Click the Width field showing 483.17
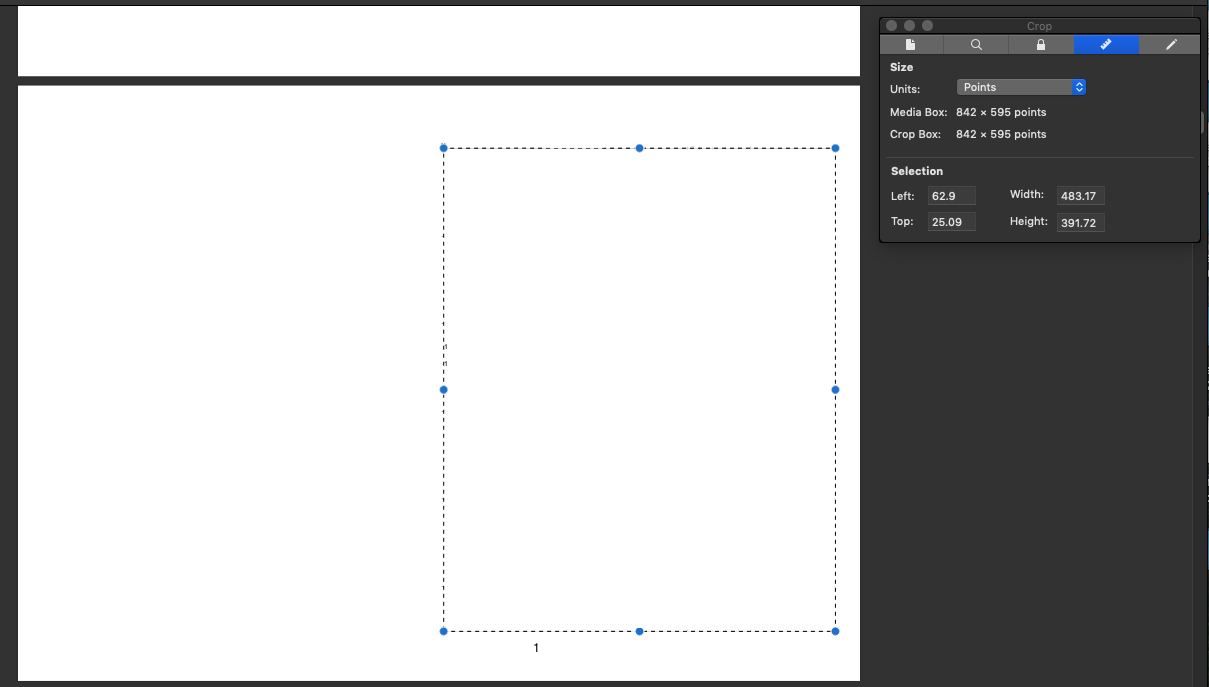This screenshot has width=1209, height=687. click(x=1080, y=195)
